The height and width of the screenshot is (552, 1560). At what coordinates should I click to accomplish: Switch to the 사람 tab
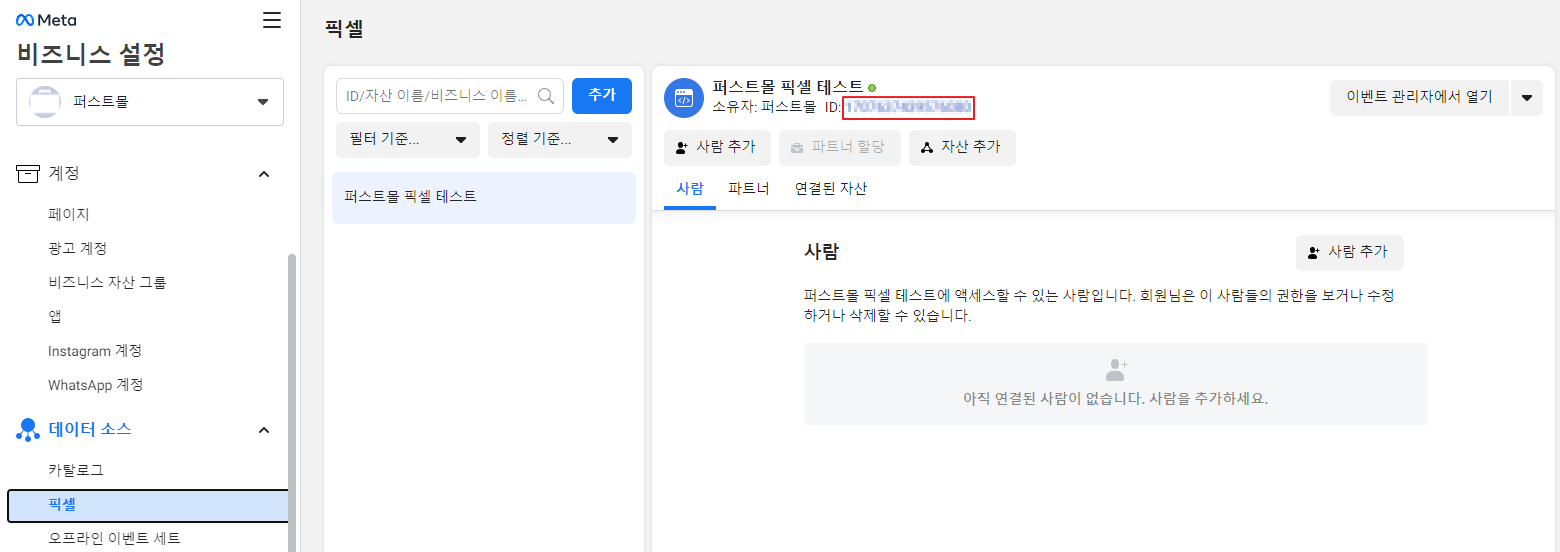[x=690, y=188]
